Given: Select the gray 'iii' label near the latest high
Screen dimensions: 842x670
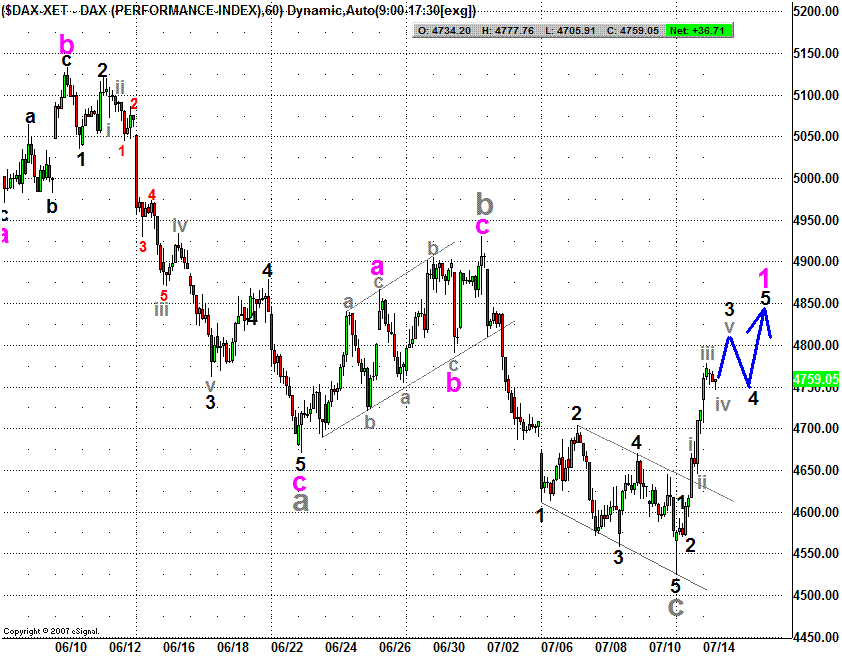Looking at the screenshot, I should [x=706, y=353].
